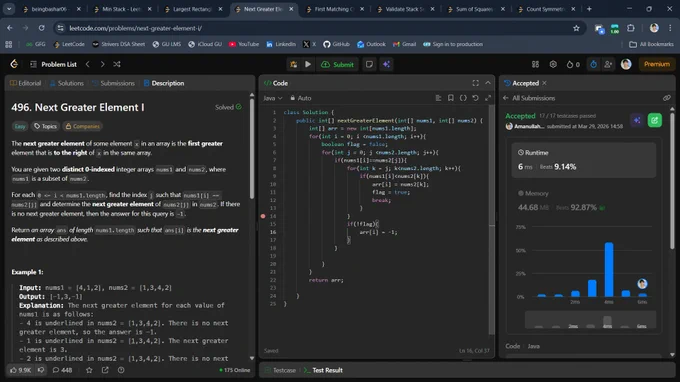Open the Java language dropdown
680x382 pixels.
273,98
